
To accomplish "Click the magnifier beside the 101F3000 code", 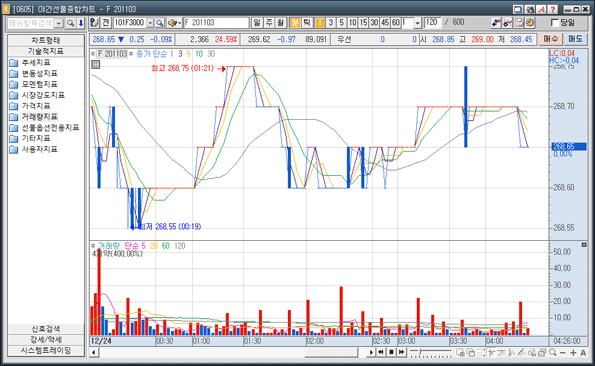I will 160,23.
